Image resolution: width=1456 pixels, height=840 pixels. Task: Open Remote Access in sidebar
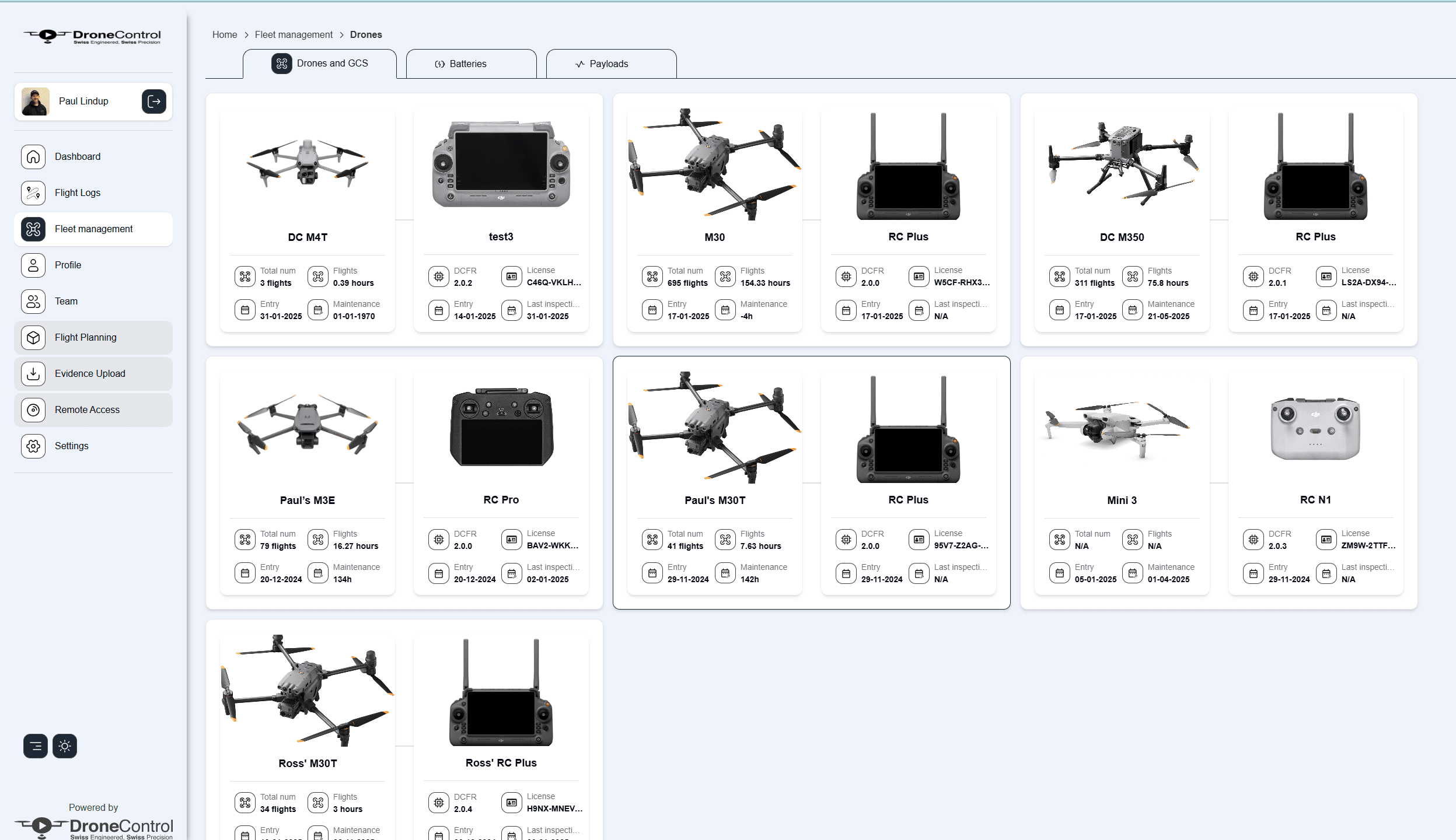(87, 410)
